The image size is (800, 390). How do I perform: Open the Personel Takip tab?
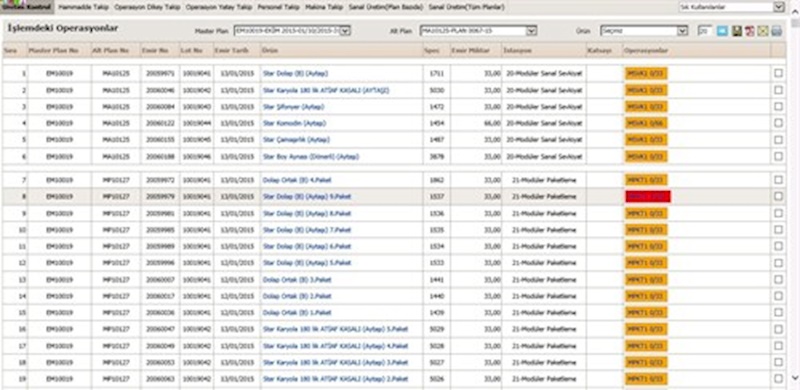point(279,8)
